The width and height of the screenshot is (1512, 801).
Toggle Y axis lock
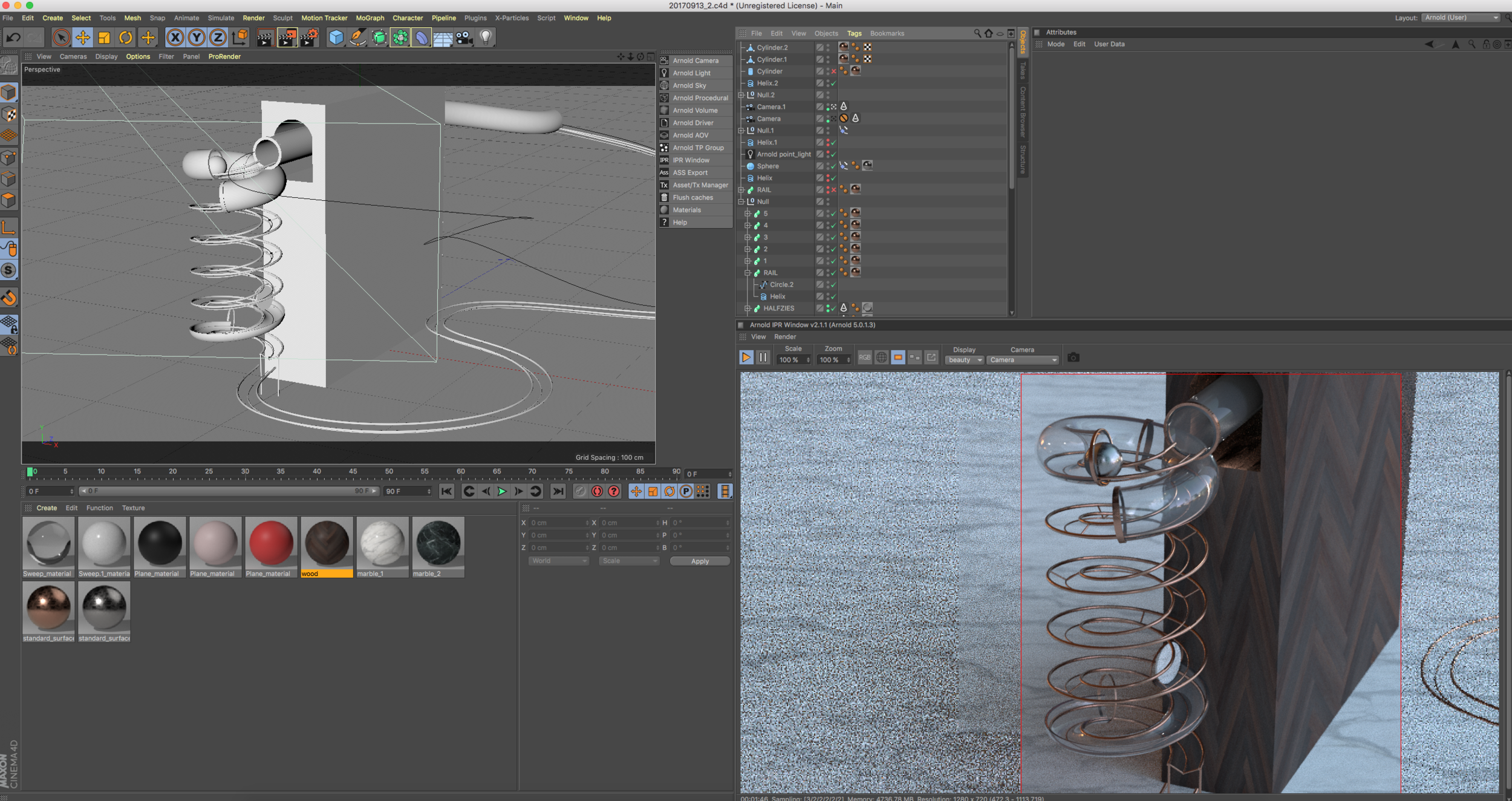pos(197,38)
